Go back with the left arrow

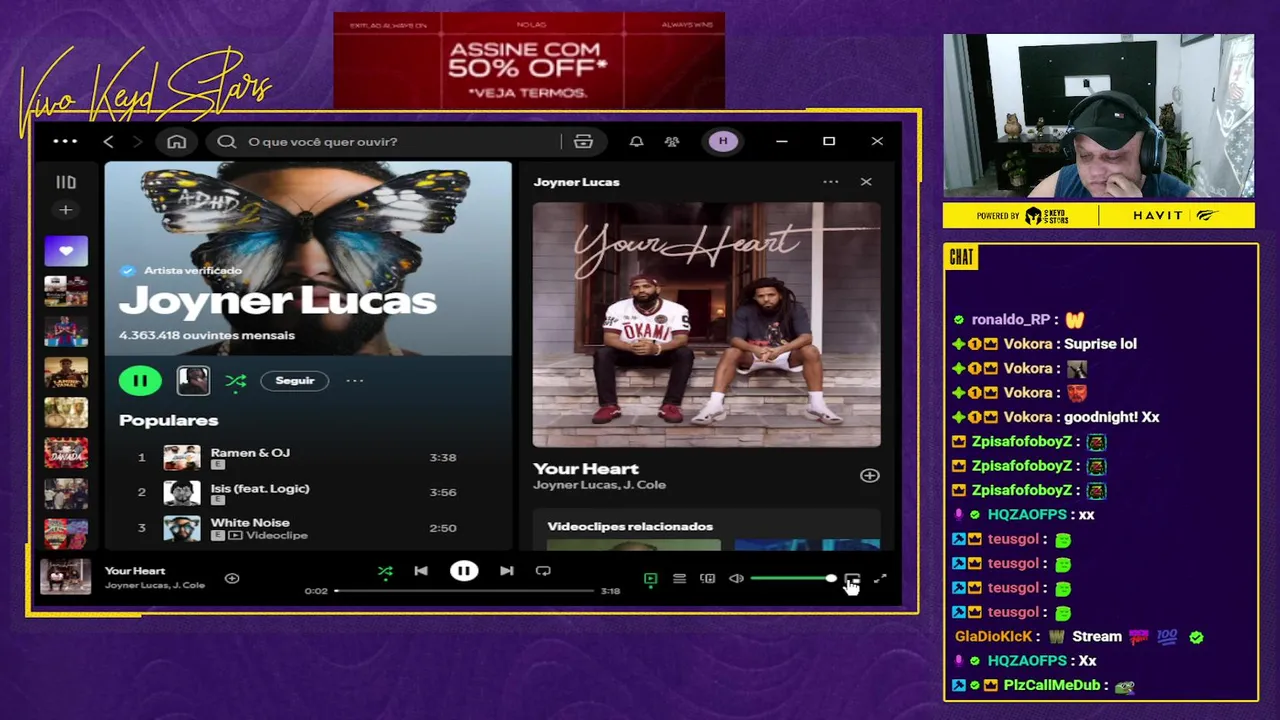pyautogui.click(x=108, y=142)
